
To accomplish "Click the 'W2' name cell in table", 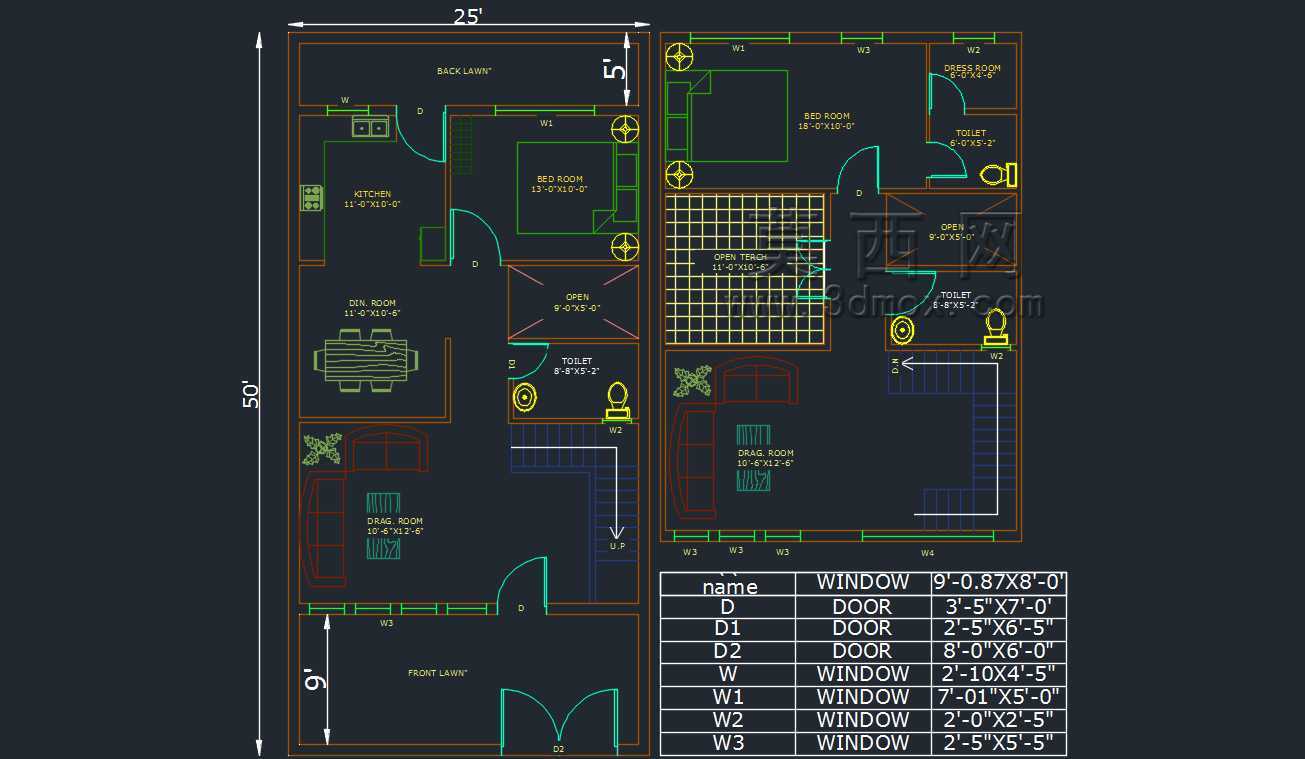I will 728,720.
